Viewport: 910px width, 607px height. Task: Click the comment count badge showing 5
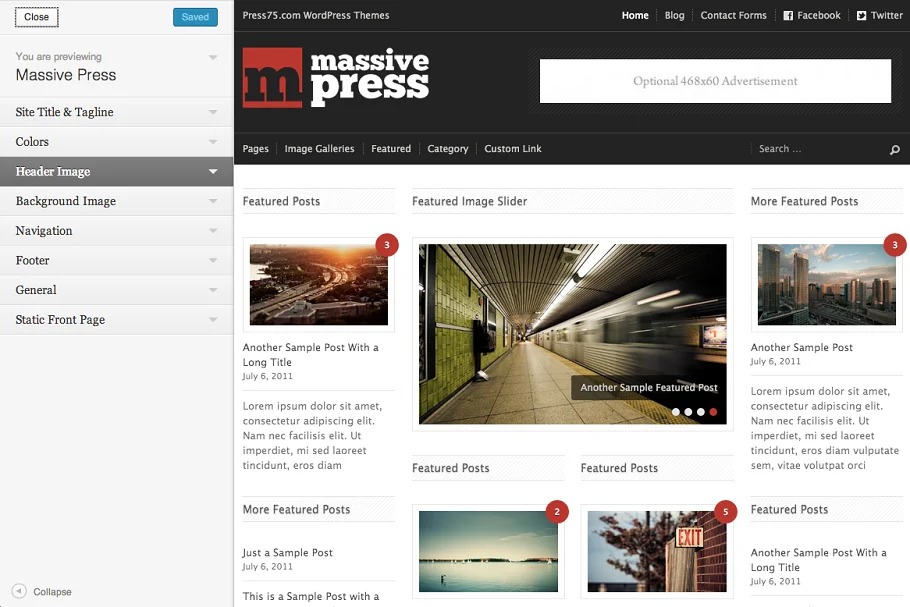pyautogui.click(x=725, y=512)
